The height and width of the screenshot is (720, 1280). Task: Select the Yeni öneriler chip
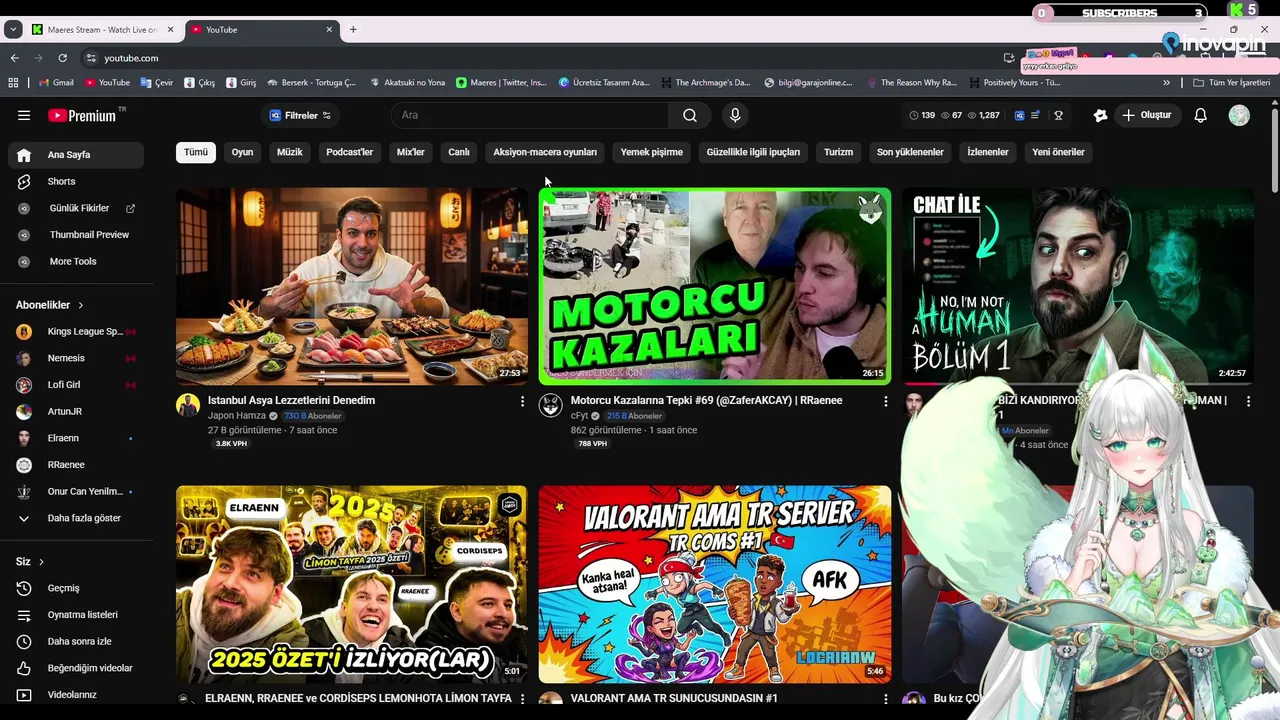pyautogui.click(x=1058, y=152)
